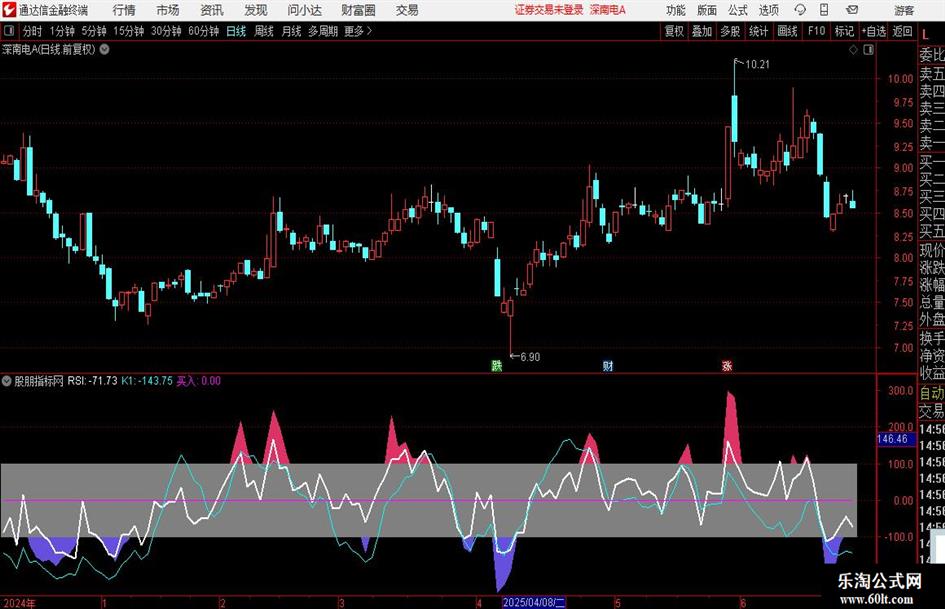This screenshot has height=609, width=945.
Task: Click the mobile phone icon in title bar
Action: [x=824, y=10]
